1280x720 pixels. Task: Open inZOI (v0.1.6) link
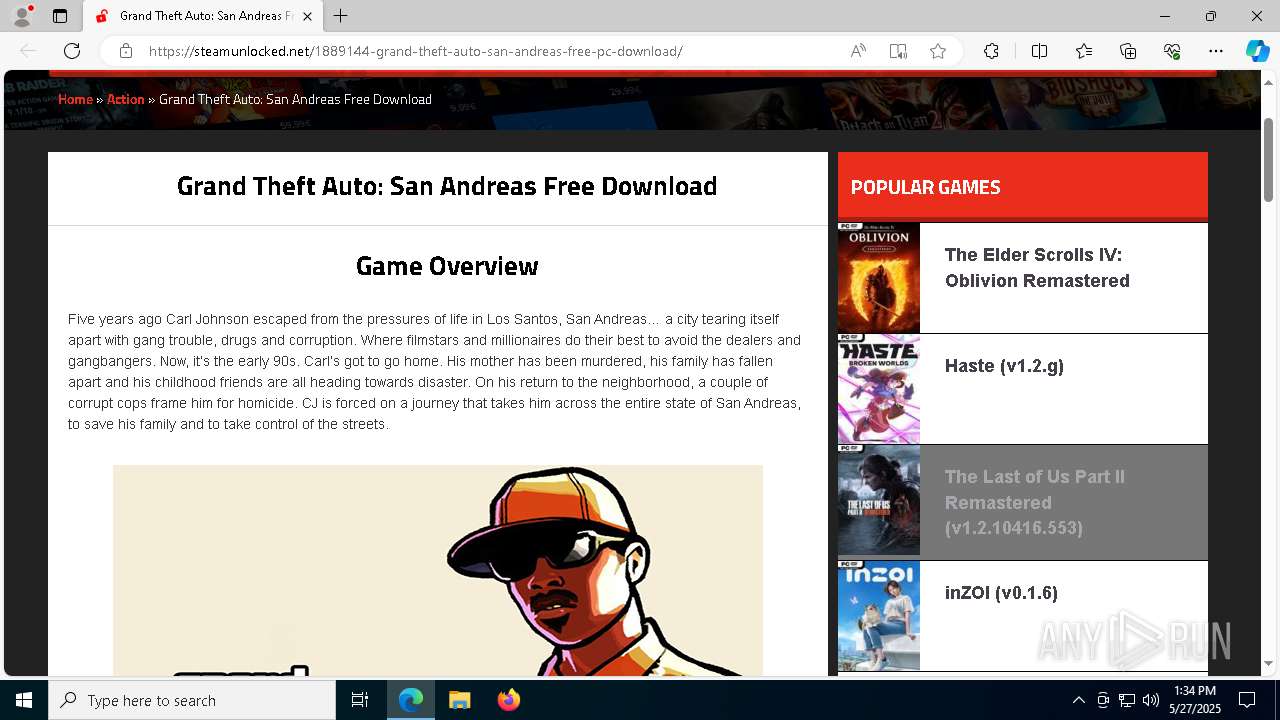pyautogui.click(x=1001, y=593)
